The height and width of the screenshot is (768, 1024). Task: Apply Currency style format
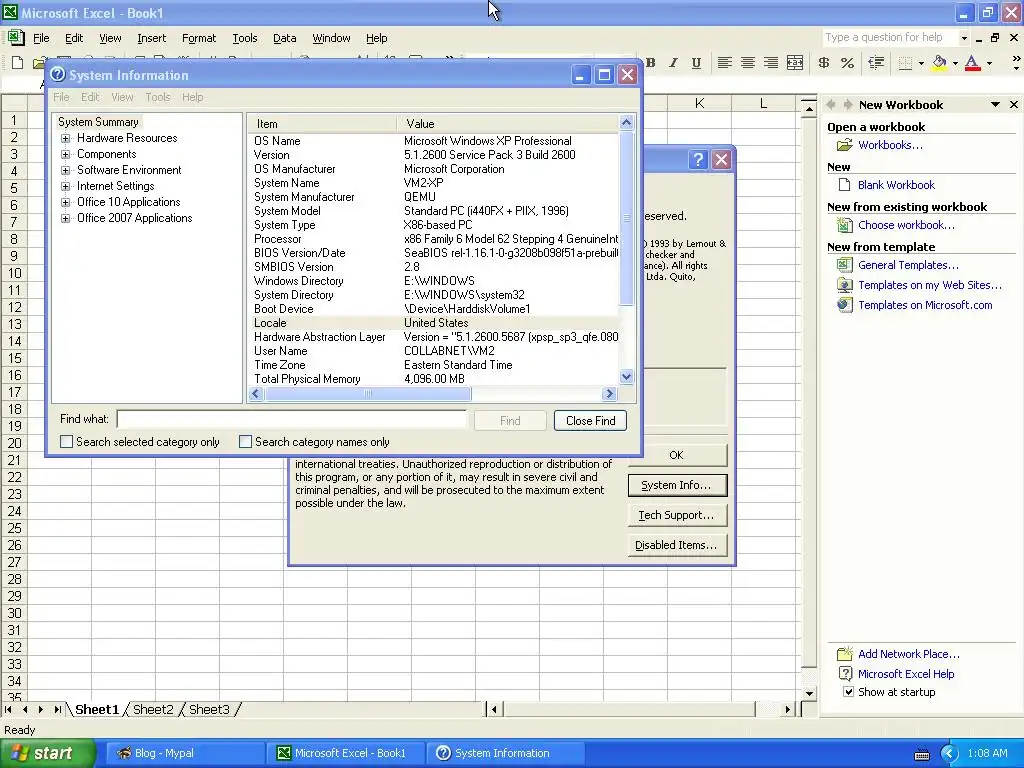tap(824, 63)
